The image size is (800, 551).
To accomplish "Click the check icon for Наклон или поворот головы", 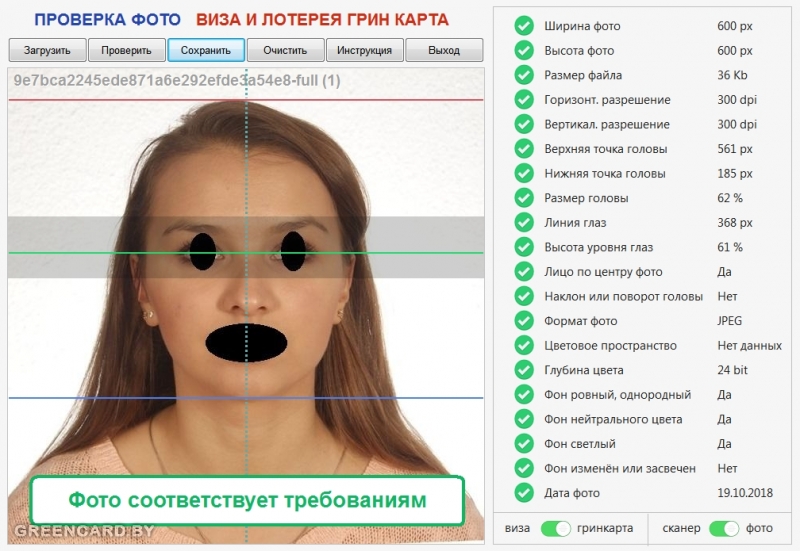I will tap(524, 296).
